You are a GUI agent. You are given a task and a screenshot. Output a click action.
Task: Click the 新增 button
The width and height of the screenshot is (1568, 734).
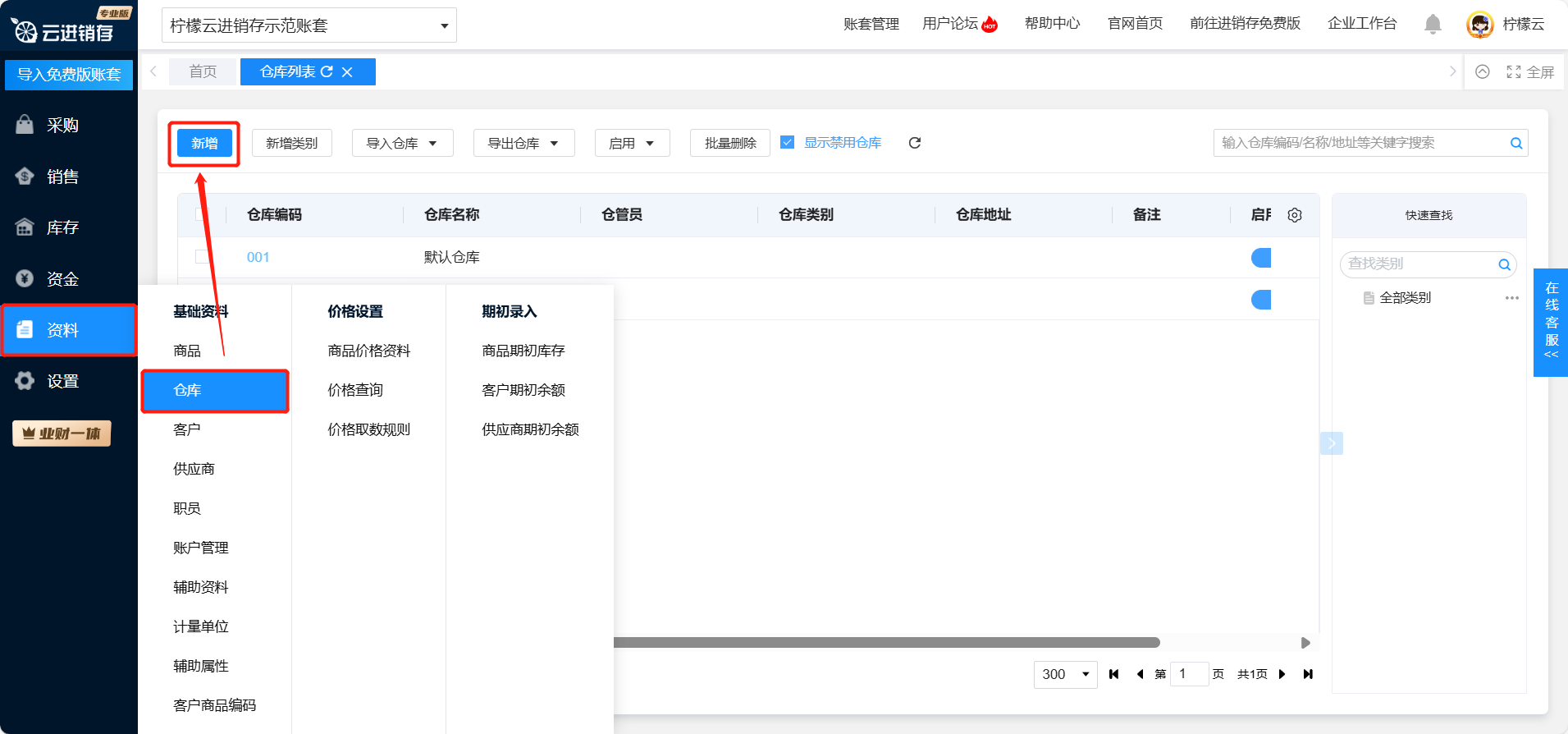click(204, 144)
